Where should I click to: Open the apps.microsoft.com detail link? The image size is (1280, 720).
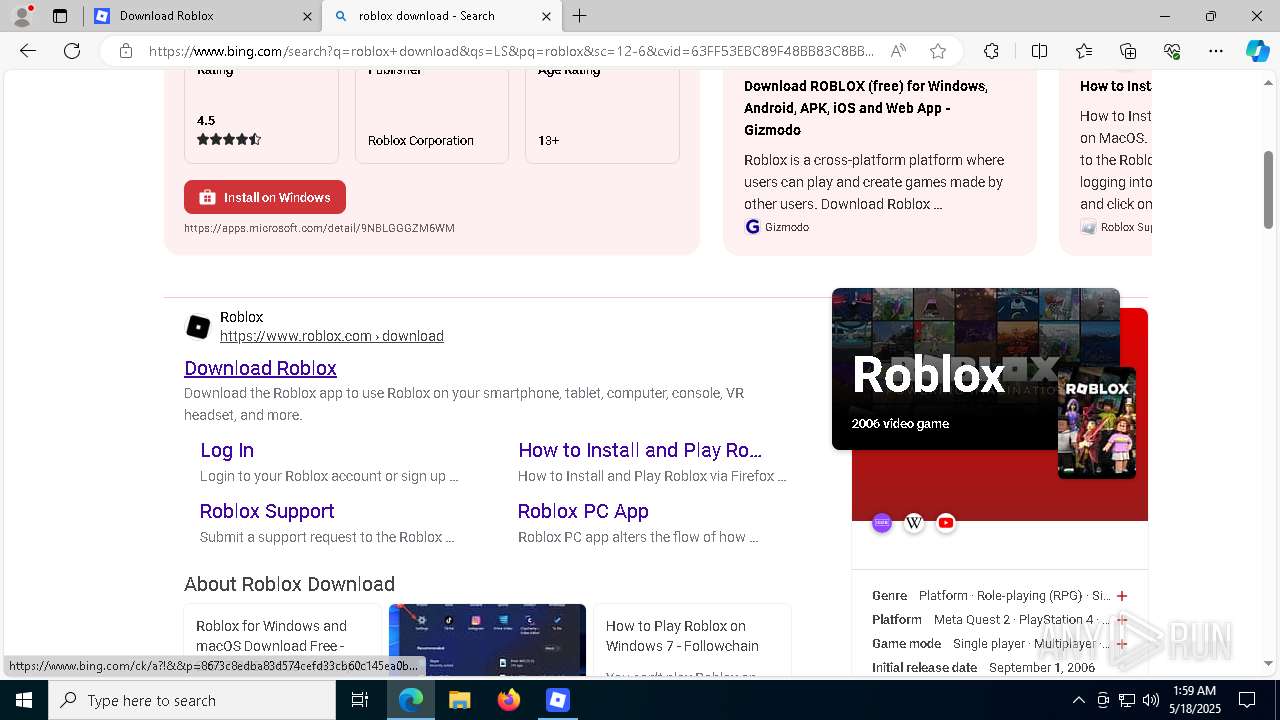pyautogui.click(x=319, y=228)
